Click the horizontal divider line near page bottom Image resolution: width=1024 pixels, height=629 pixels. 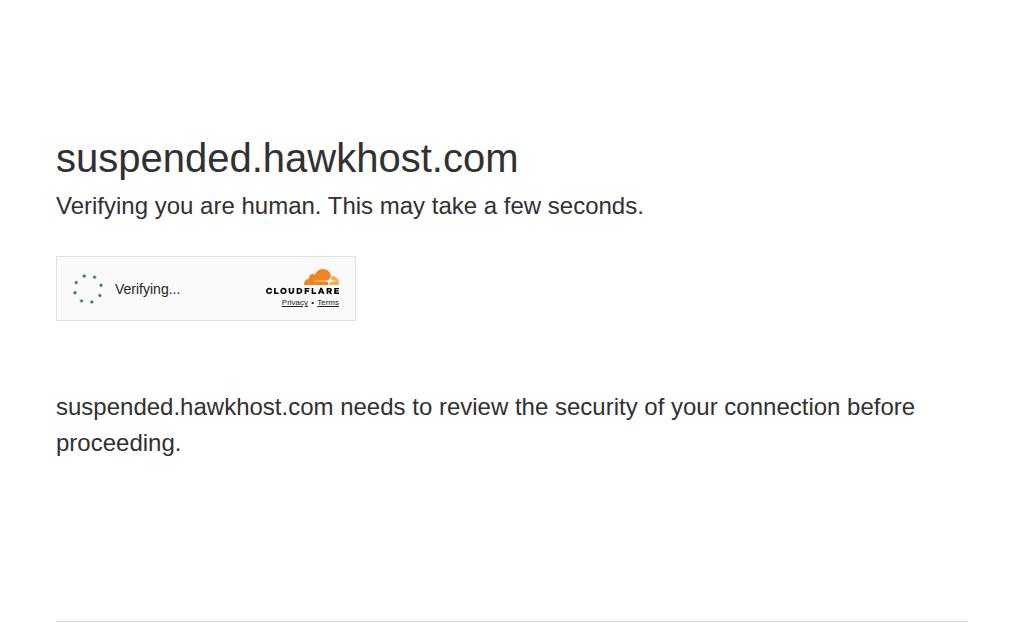click(512, 621)
